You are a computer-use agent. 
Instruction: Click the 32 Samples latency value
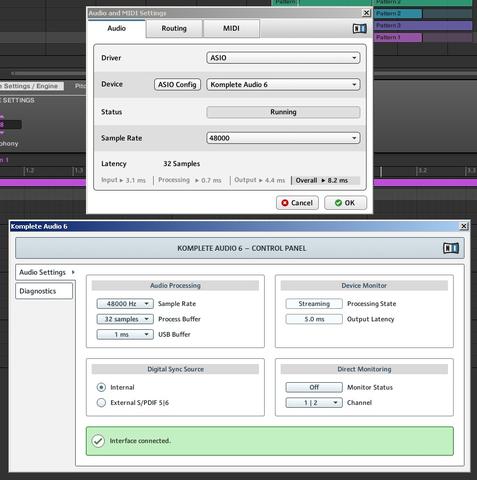[x=182, y=164]
